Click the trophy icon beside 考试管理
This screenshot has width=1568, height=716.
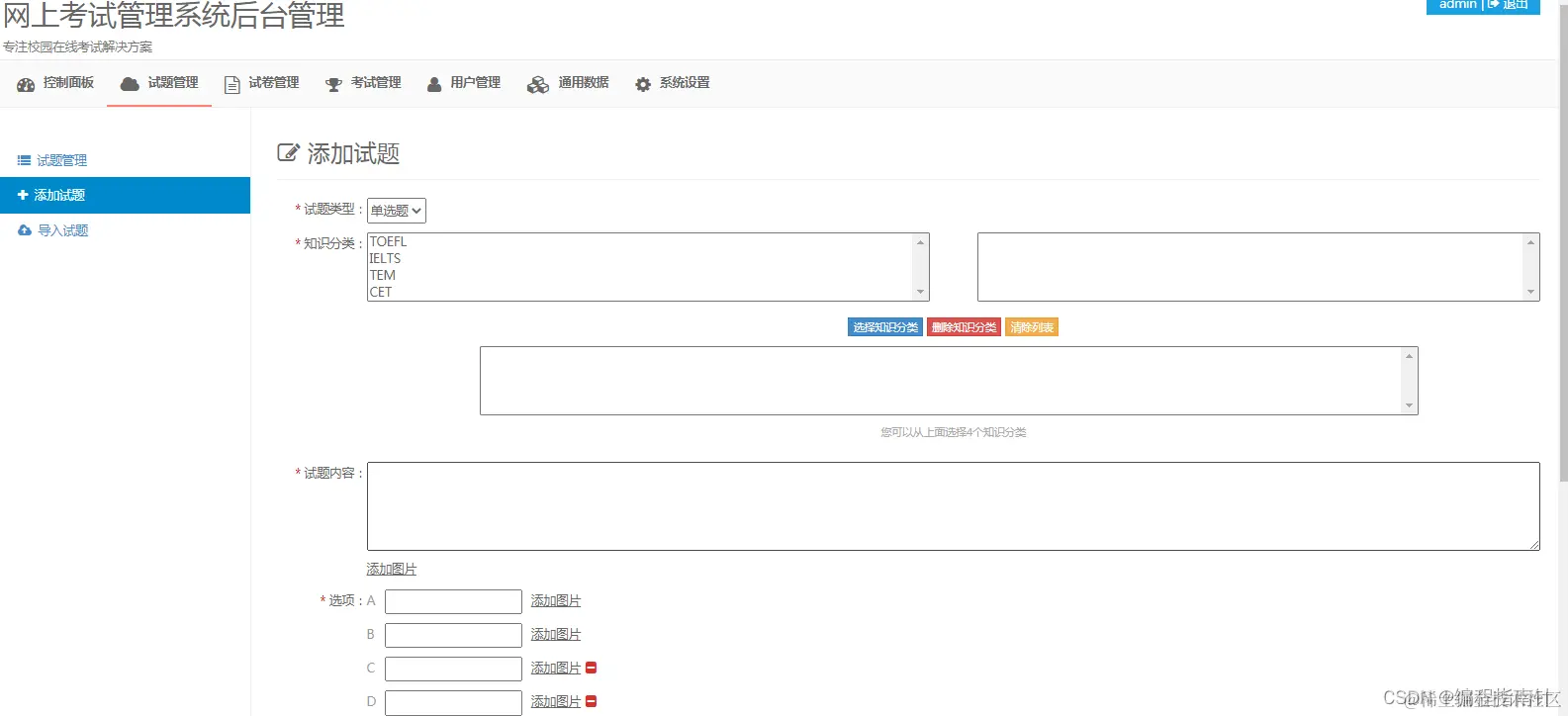[333, 85]
